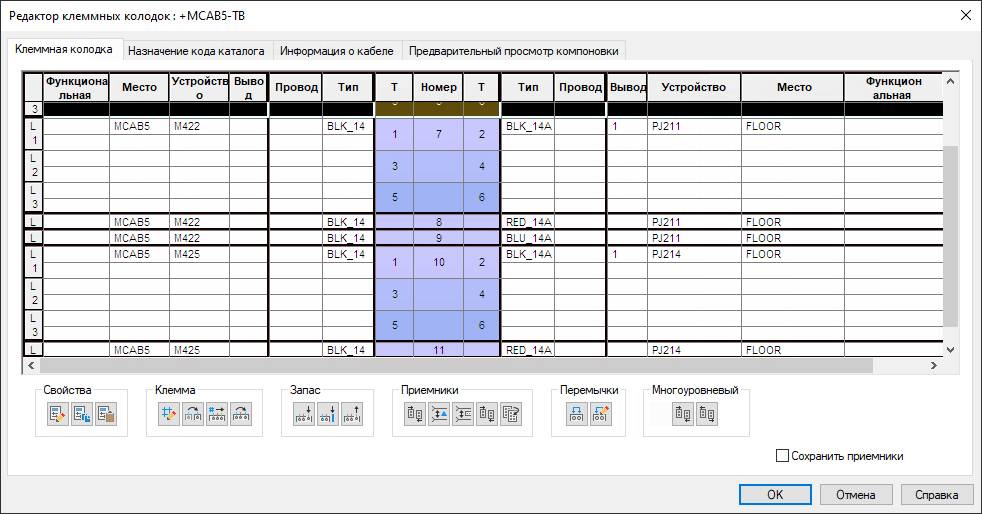Screen dimensions: 982x514
Task: Close the Редактор клеммных колодок dialog
Action: (966, 15)
